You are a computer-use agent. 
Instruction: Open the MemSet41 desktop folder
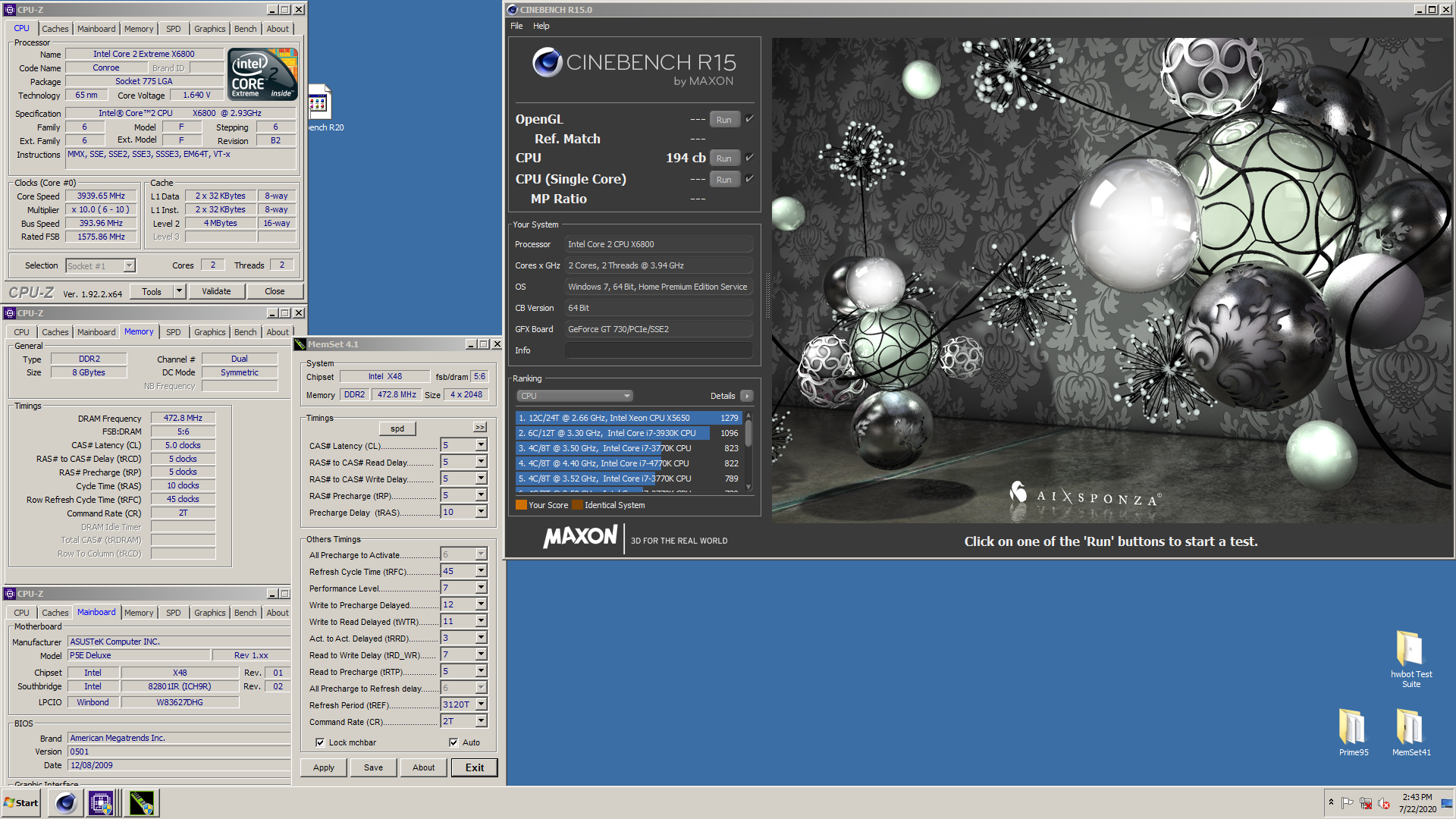[1410, 732]
